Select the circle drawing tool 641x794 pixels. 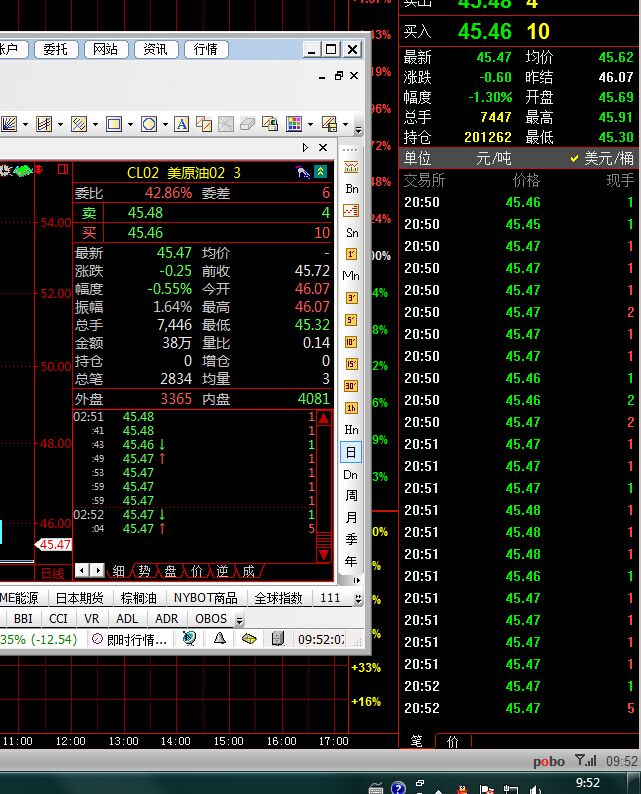[148, 124]
